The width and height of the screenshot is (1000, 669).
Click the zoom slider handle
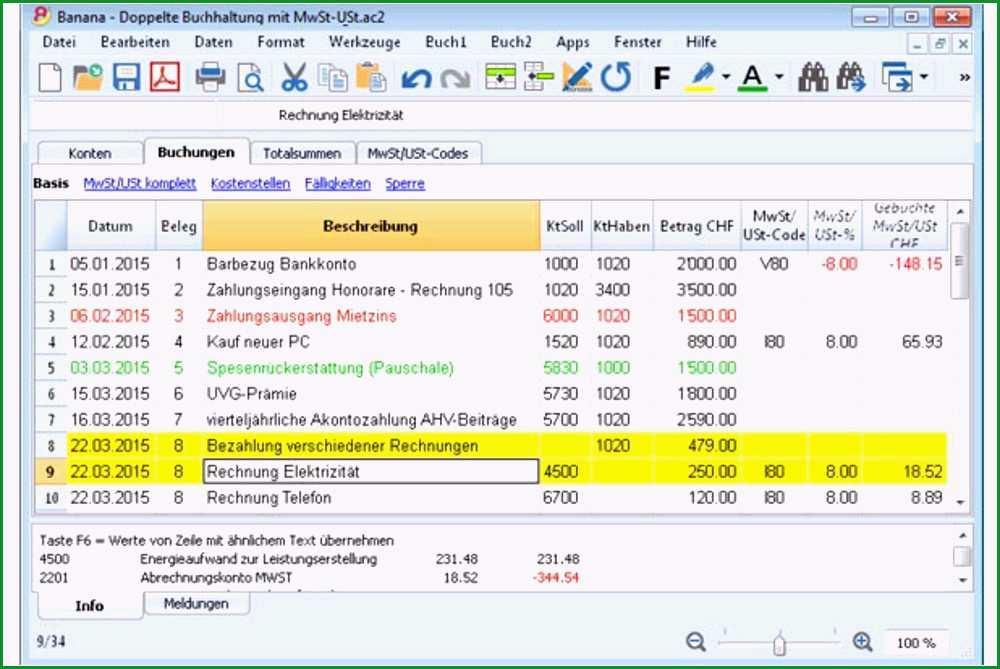click(779, 644)
